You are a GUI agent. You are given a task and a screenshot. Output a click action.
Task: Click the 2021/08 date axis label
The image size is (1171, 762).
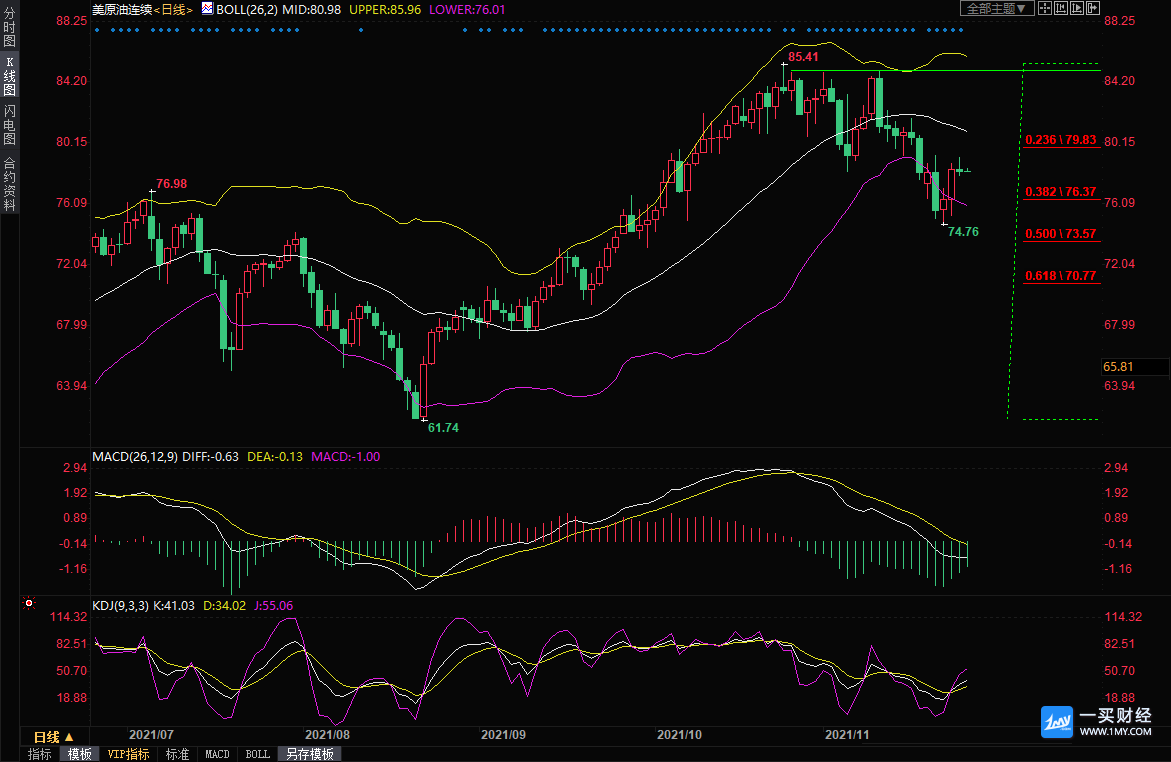(327, 735)
